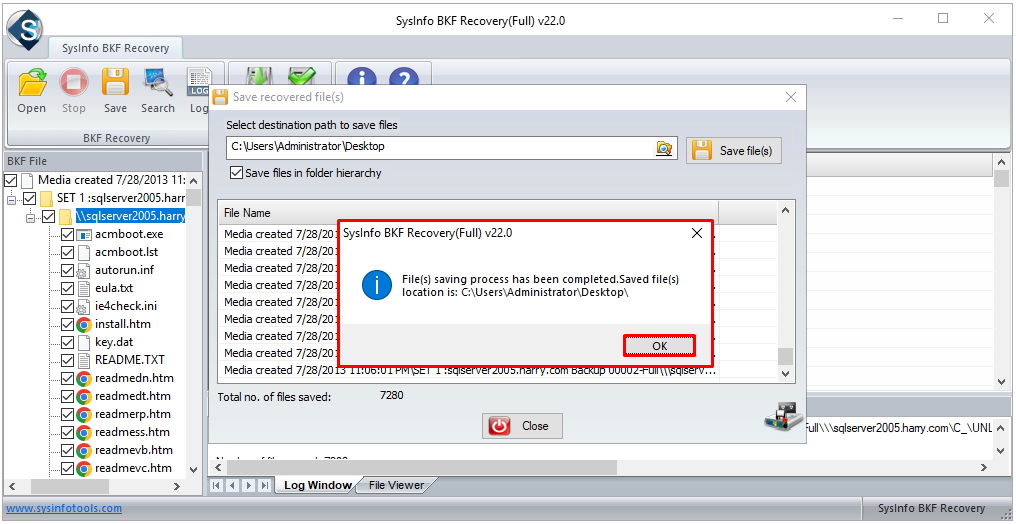The image size is (1016, 524).
Task: Click the file list vertical scrollbar thumb
Action: tap(785, 356)
